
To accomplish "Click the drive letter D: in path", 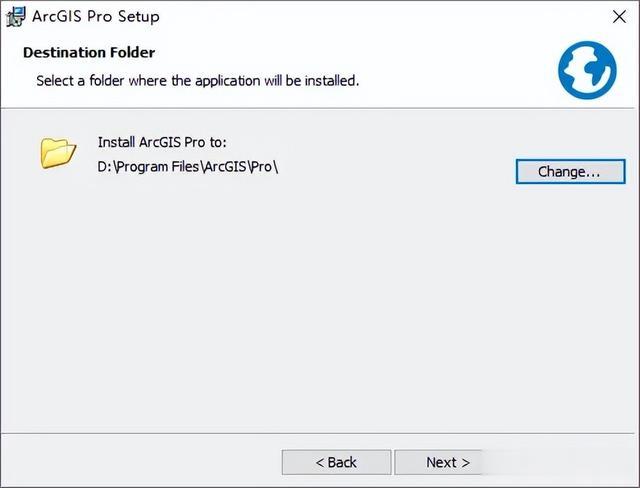I will pos(105,167).
